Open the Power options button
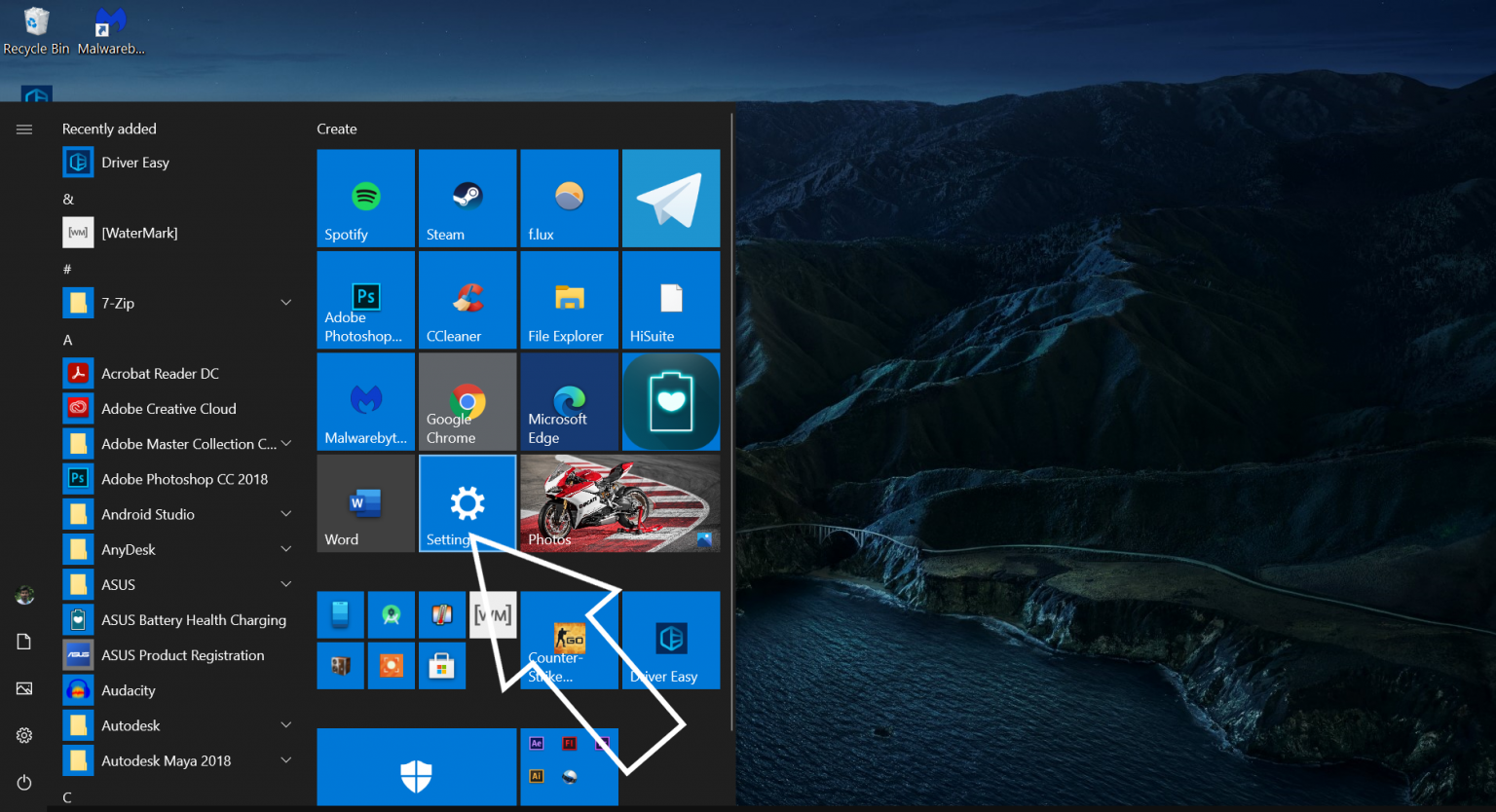Screen dimensions: 1496x812 tap(24, 783)
